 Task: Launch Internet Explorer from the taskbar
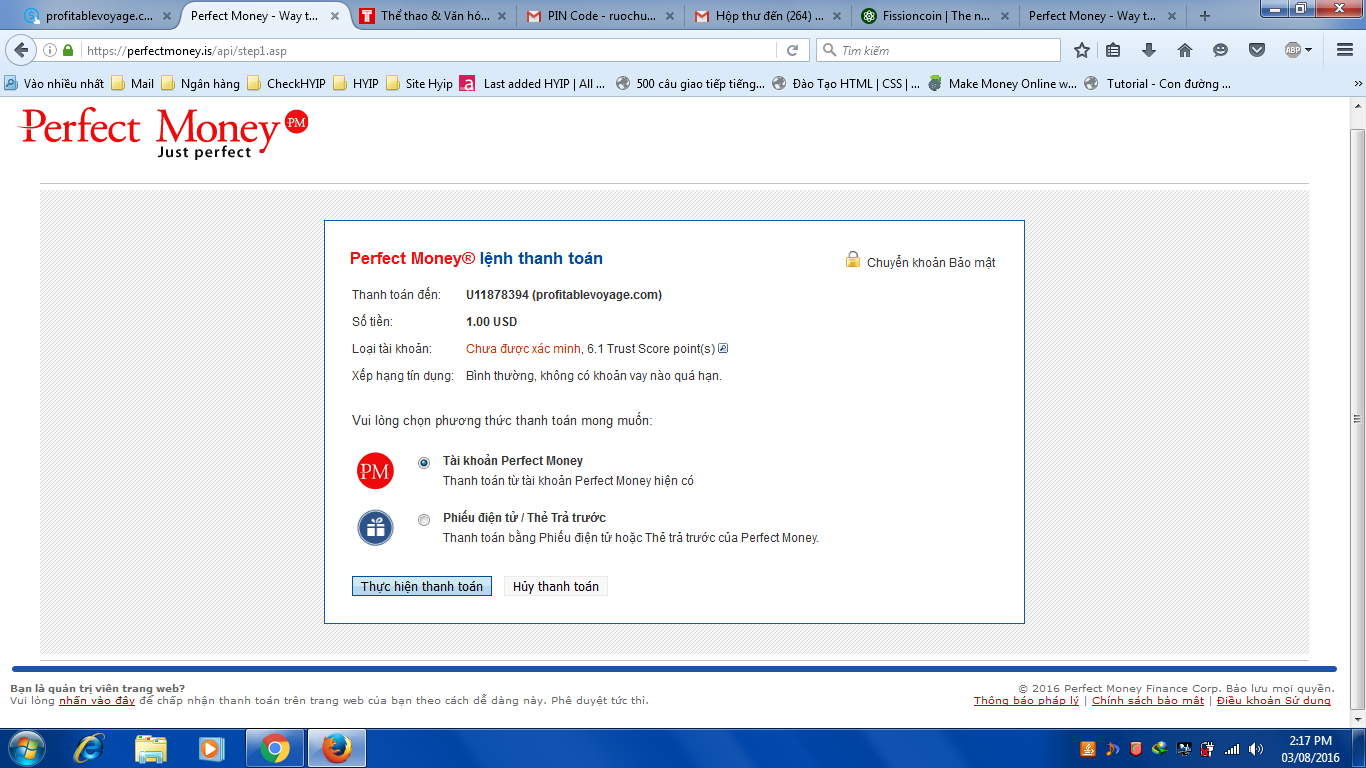click(90, 748)
